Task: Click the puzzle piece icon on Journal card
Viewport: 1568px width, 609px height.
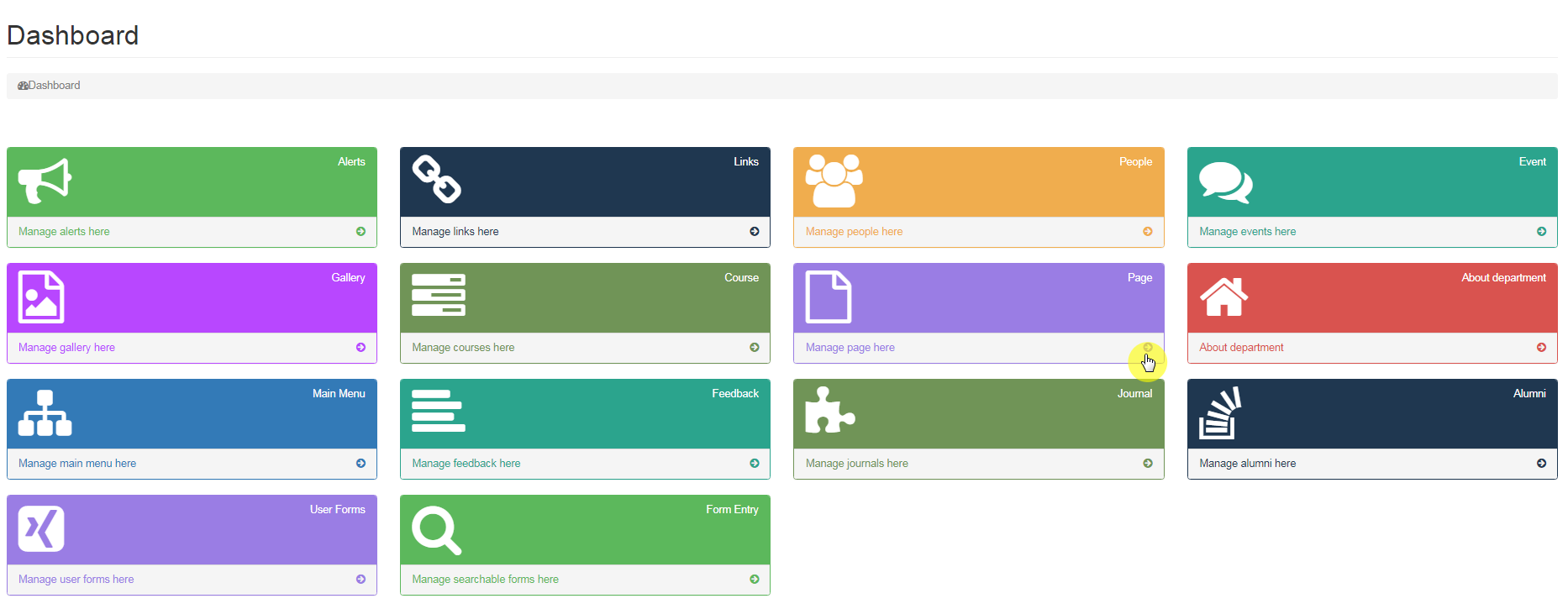Action: click(829, 411)
